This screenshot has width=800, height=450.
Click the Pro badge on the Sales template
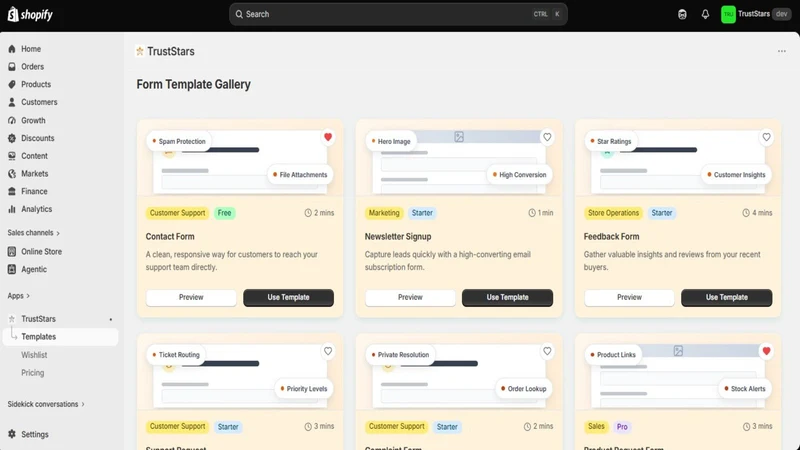point(622,427)
